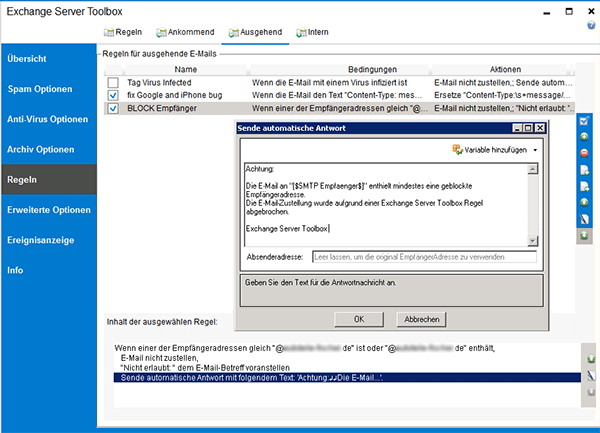
Task: Click the document with green arrow icon
Action: click(x=584, y=186)
